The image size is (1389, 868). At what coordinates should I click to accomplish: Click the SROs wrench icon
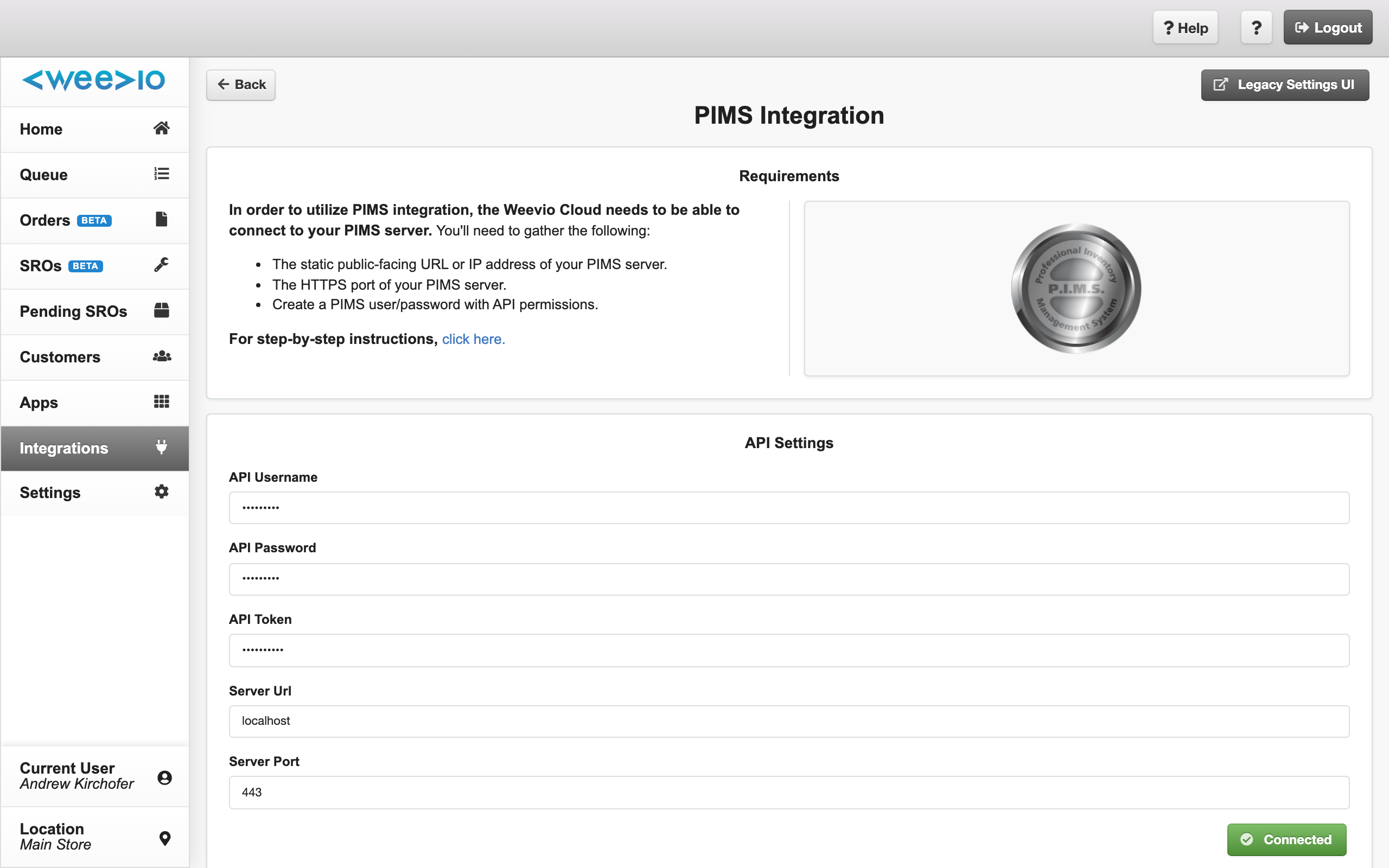click(161, 265)
